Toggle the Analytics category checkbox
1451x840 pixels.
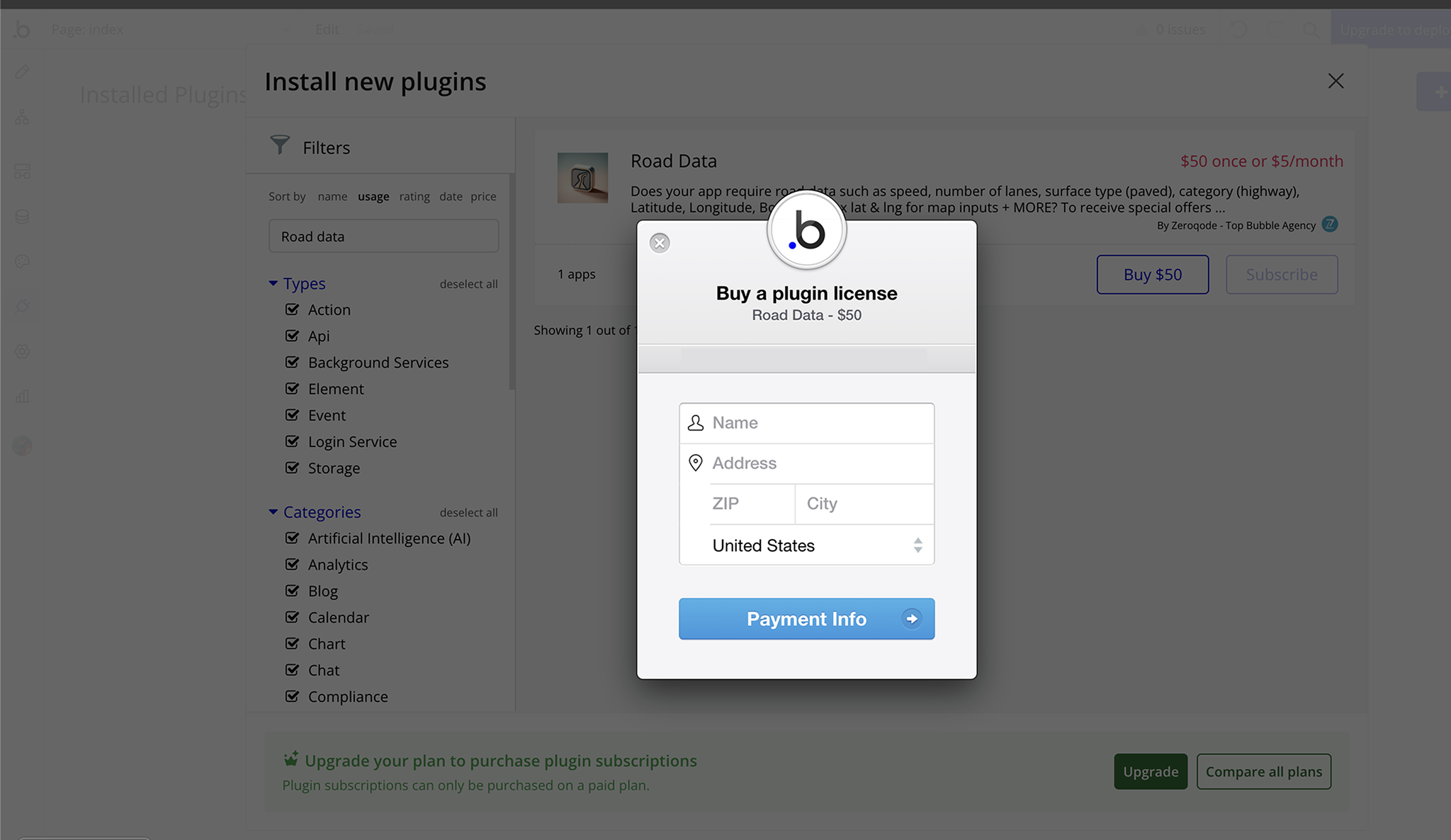tap(292, 564)
